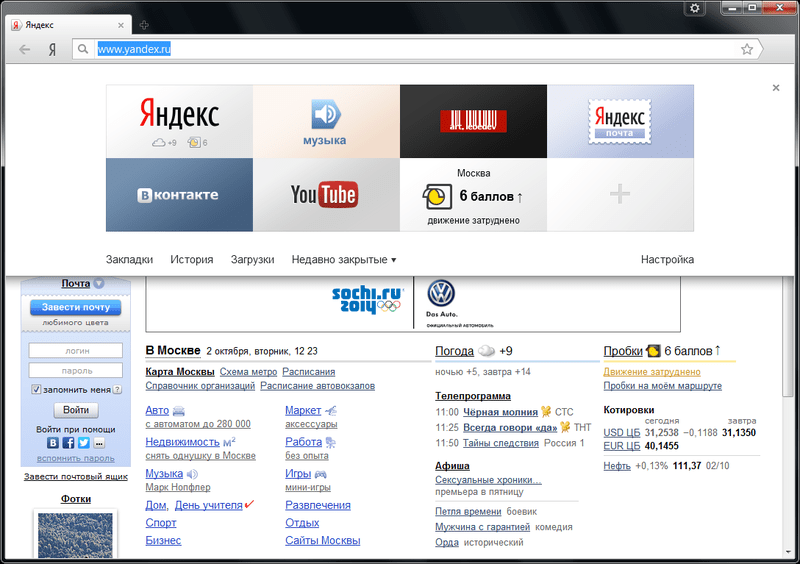800x564 pixels.
Task: Click the gamepad icon next to Игры
Action: (320, 474)
